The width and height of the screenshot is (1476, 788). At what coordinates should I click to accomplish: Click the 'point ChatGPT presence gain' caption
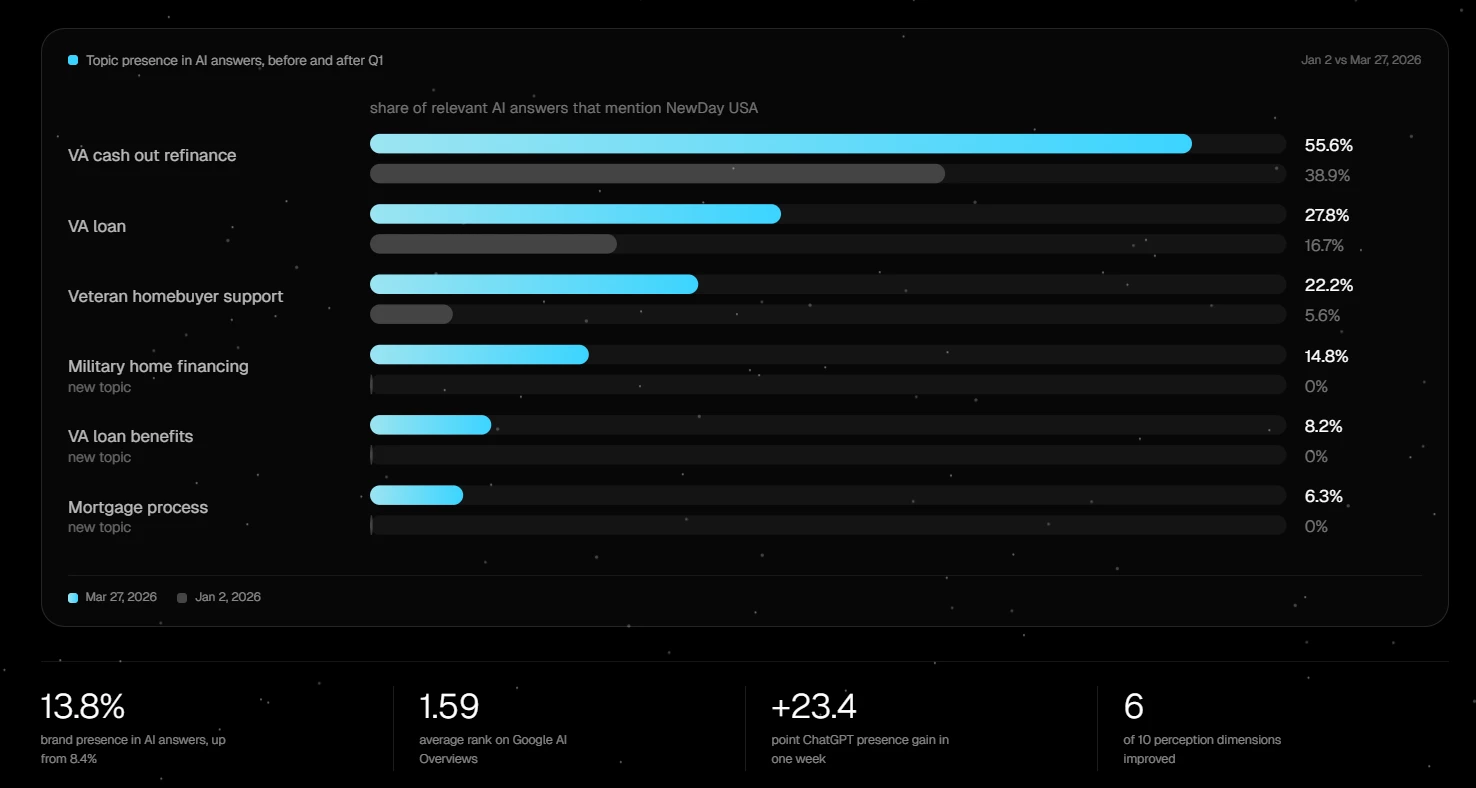860,749
